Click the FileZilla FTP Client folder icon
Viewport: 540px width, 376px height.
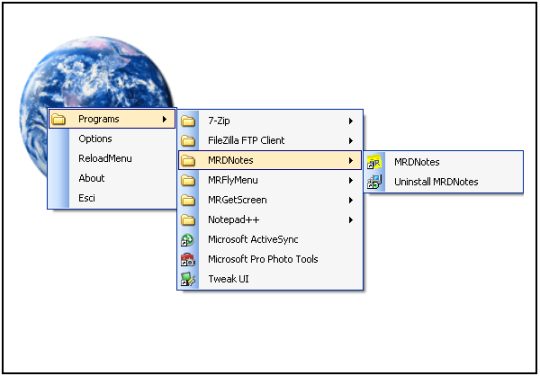pyautogui.click(x=188, y=140)
